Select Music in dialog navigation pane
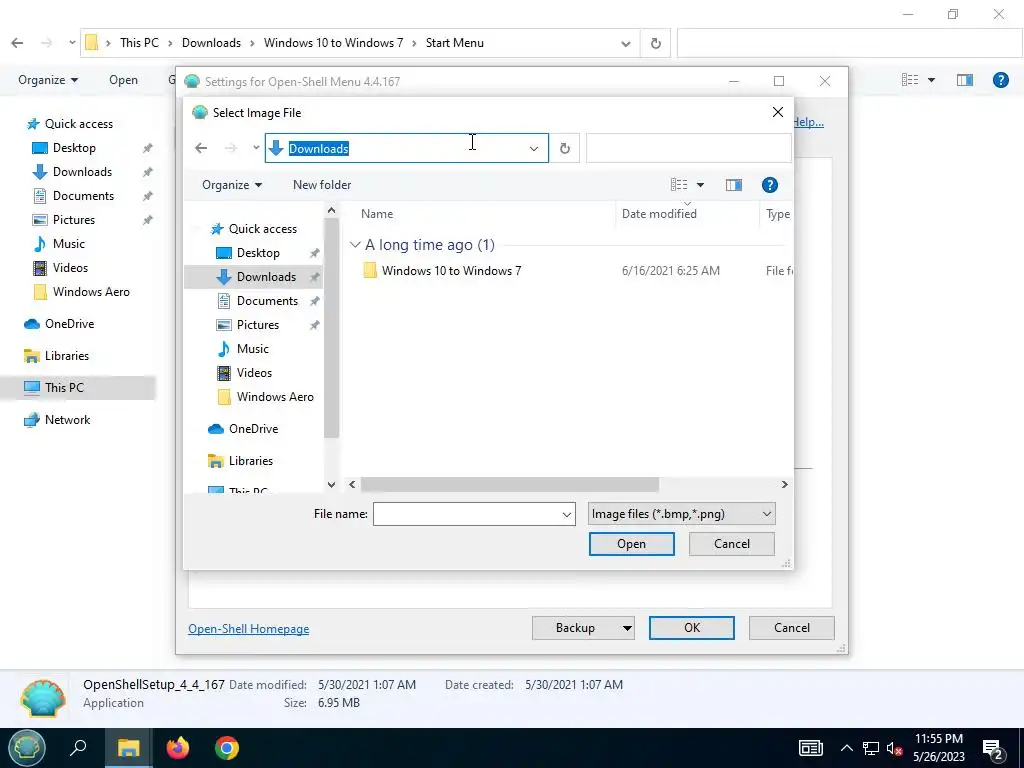The height and width of the screenshot is (768, 1024). pos(252,349)
